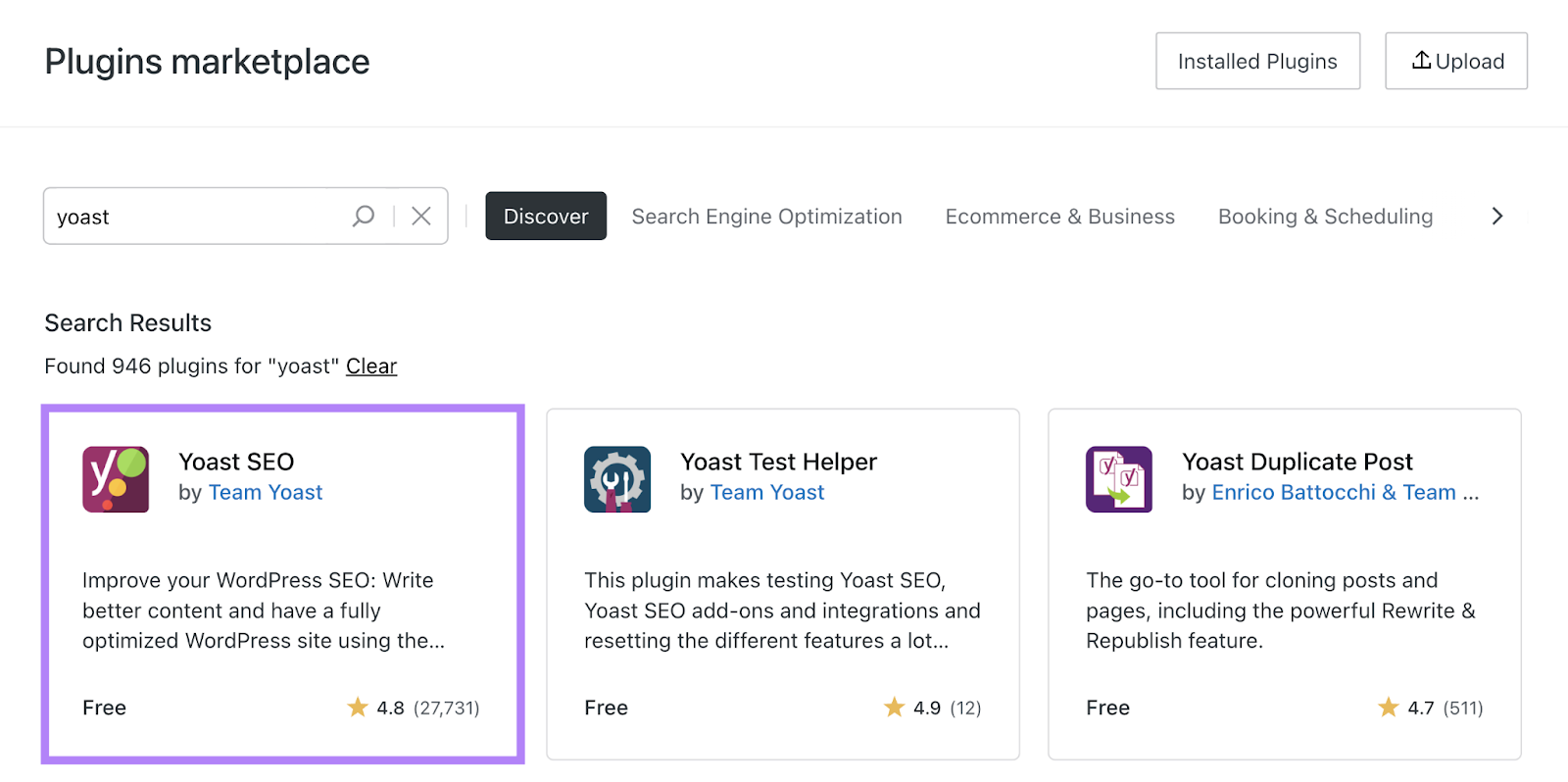The image size is (1568, 782).
Task: Click inside the yoast search input field
Action: click(196, 217)
